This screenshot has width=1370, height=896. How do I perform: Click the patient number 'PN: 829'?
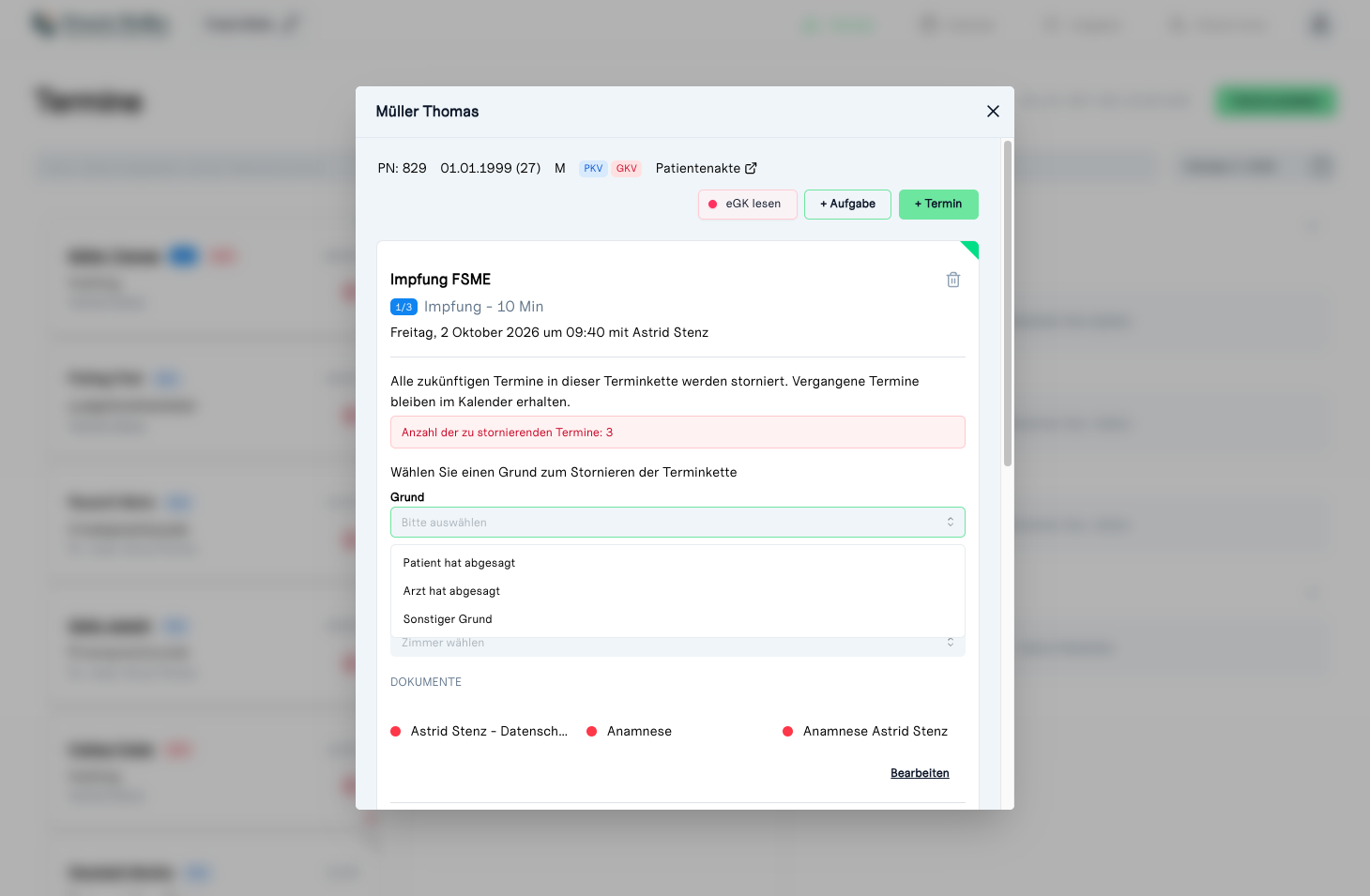coord(402,169)
